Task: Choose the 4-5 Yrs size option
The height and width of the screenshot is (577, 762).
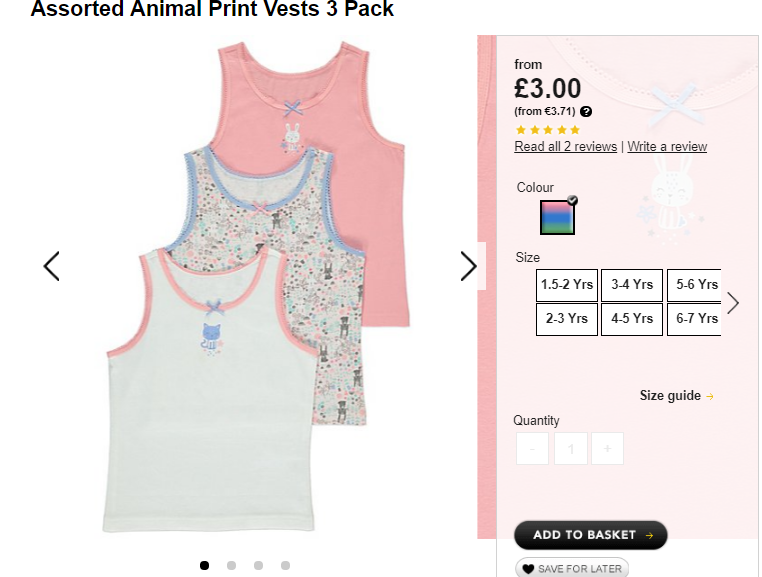Action: tap(632, 319)
